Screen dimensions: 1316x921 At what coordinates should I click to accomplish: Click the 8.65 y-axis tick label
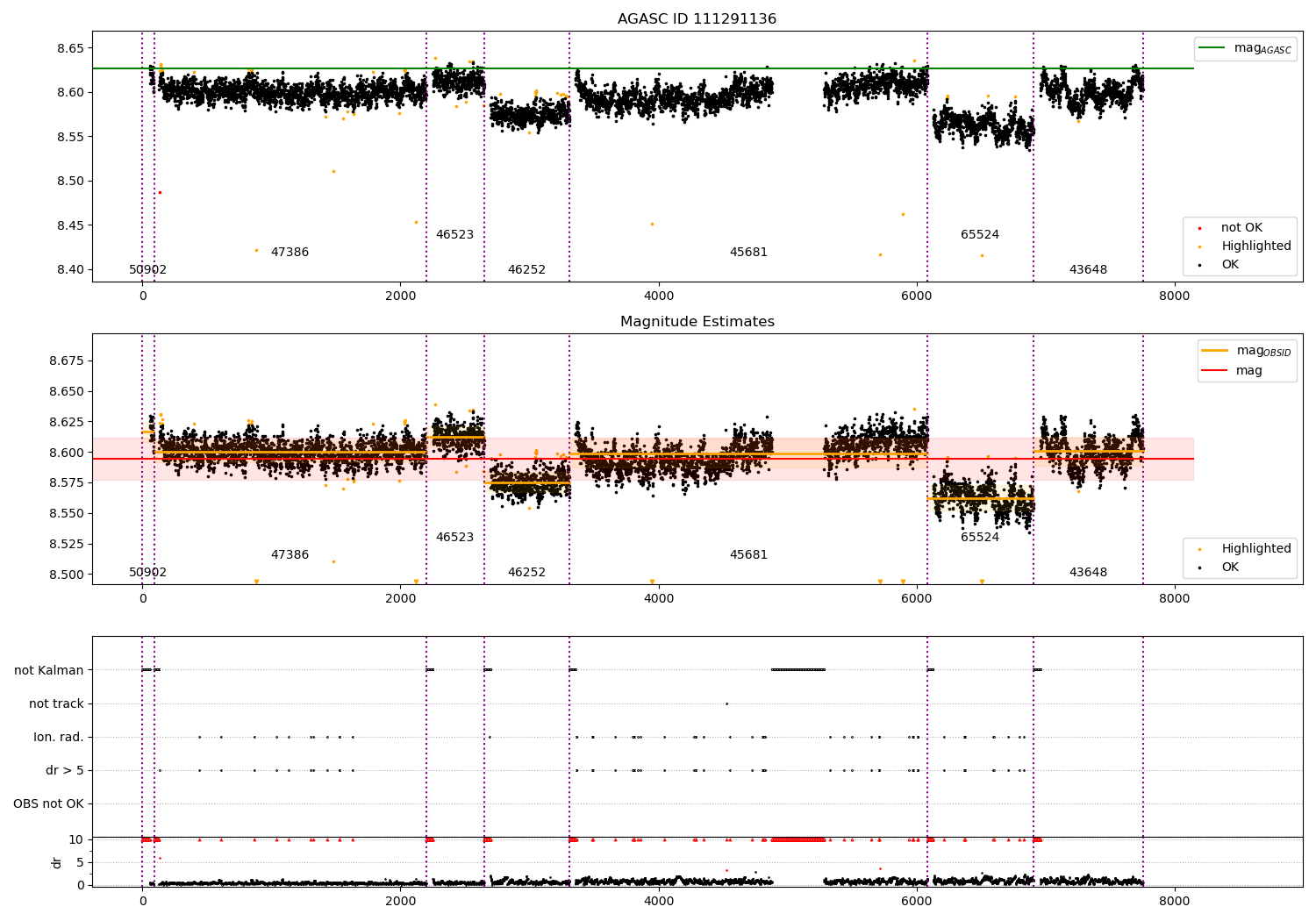70,48
